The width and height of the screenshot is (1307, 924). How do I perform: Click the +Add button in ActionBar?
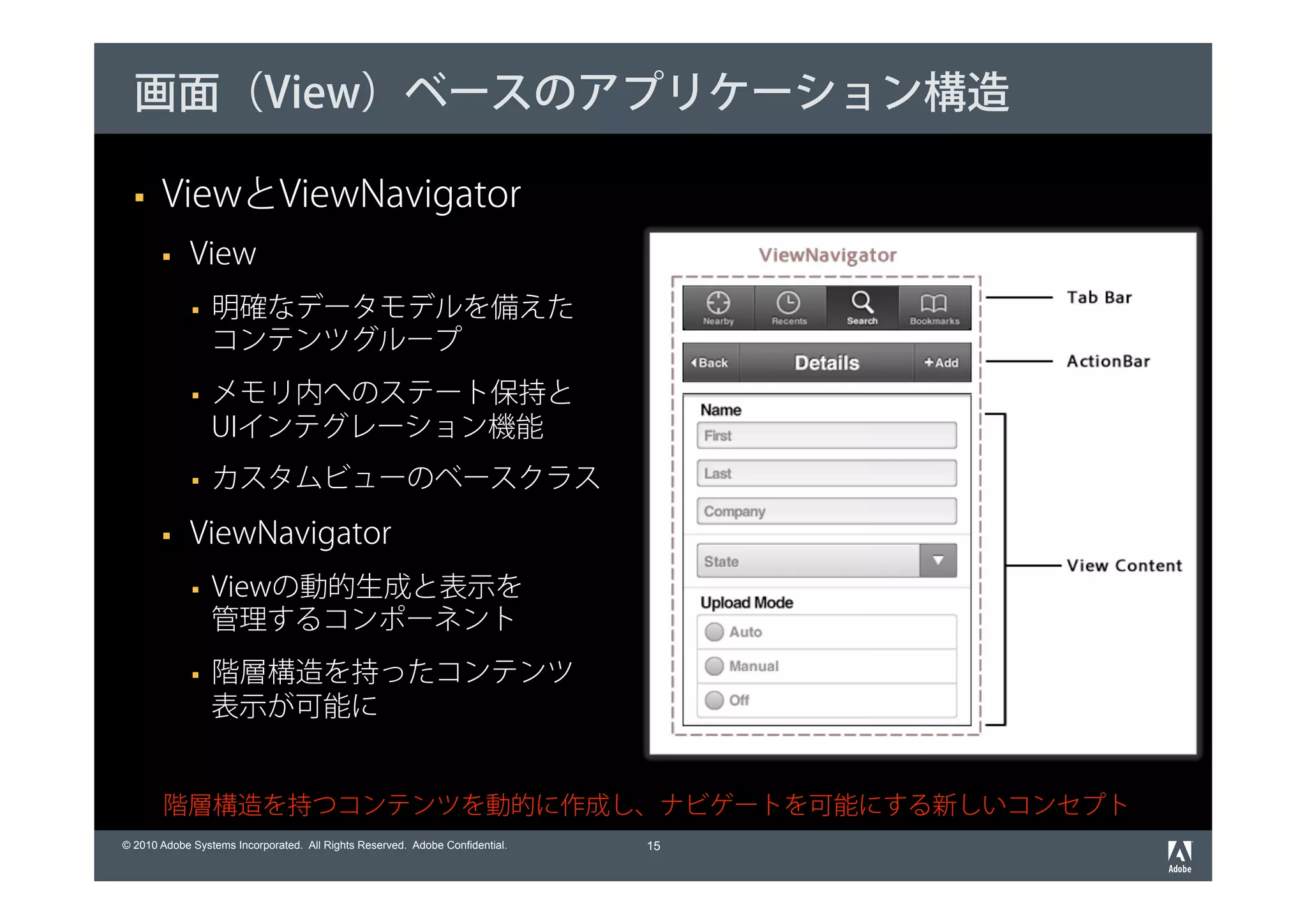[x=942, y=362]
